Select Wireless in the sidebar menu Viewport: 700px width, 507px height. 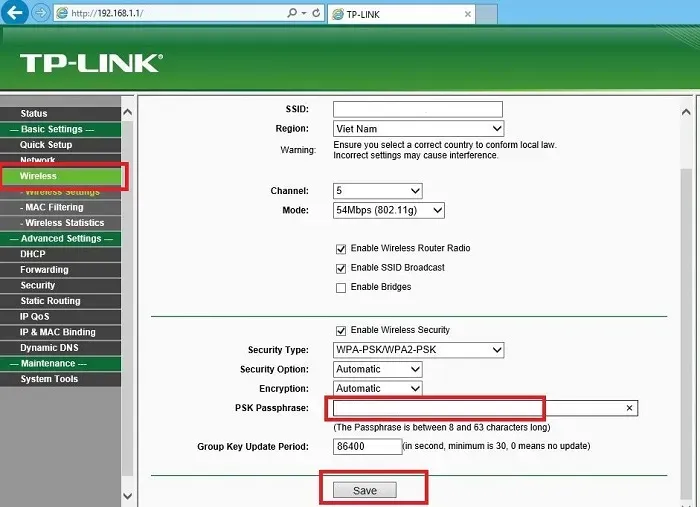(x=62, y=176)
